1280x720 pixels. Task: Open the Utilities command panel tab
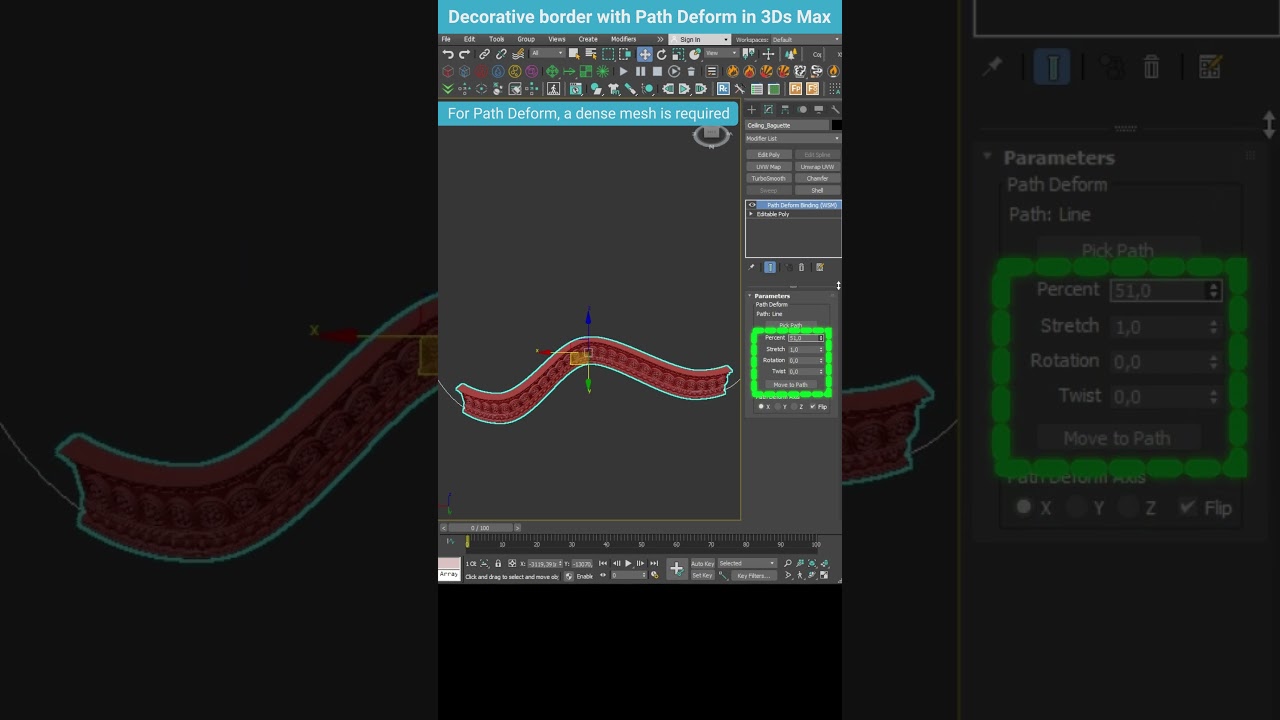click(835, 110)
